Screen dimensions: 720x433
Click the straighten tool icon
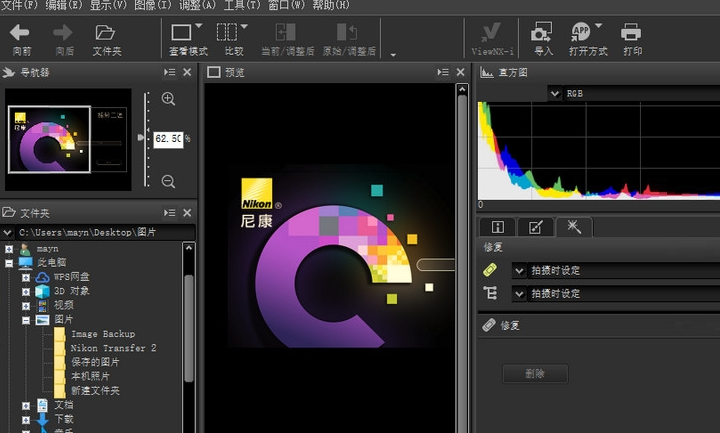(490, 293)
